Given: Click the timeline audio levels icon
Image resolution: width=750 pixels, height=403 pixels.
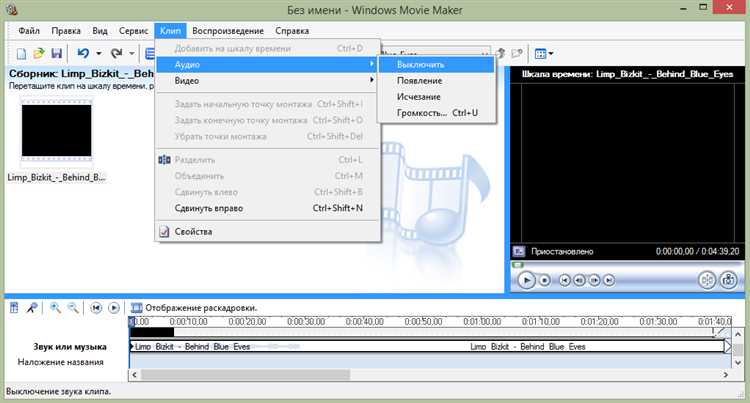Looking at the screenshot, I should [x=14, y=308].
